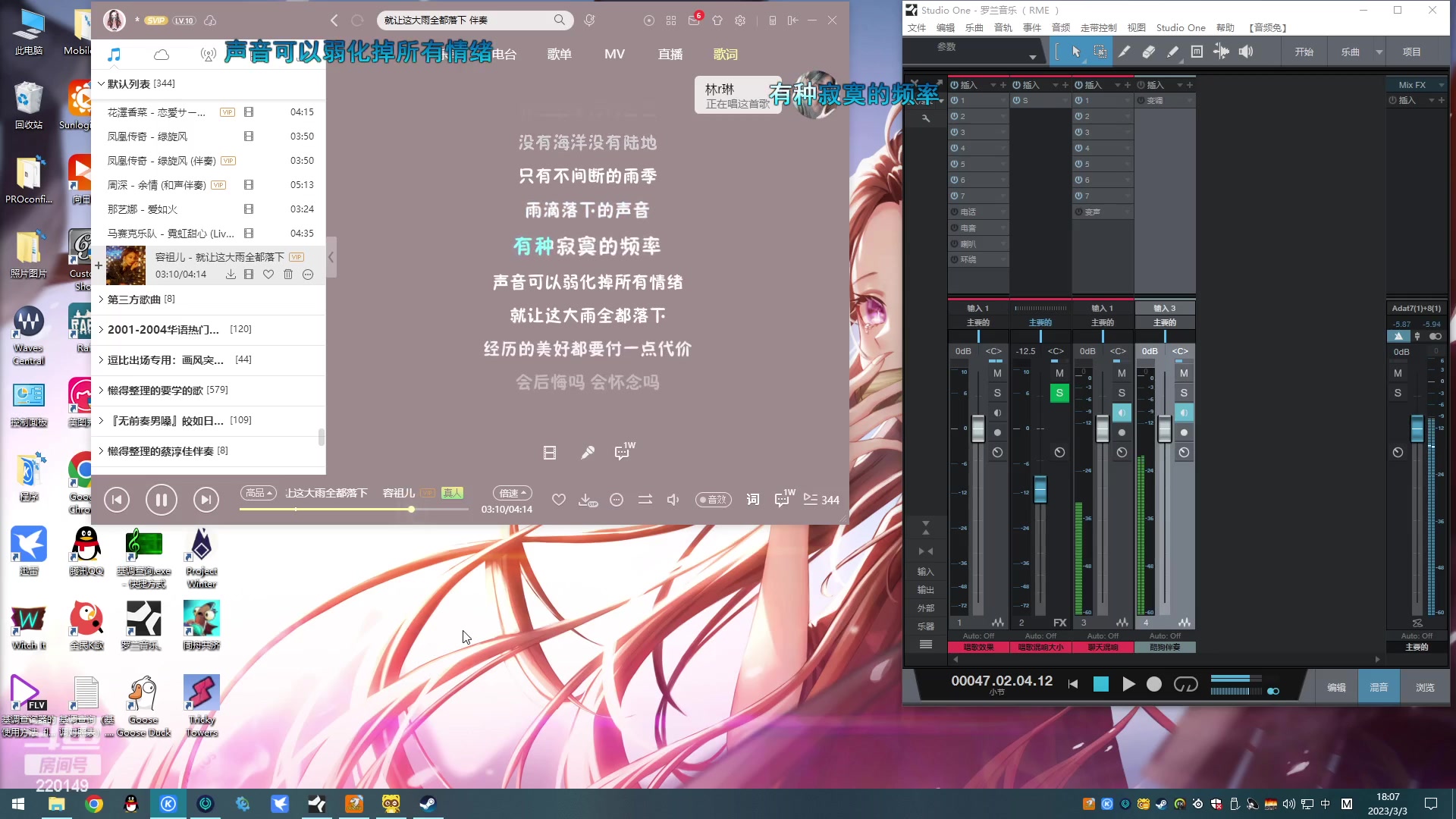The image size is (1456, 819).
Task: Toggle loop in Studio One transport
Action: (1185, 685)
